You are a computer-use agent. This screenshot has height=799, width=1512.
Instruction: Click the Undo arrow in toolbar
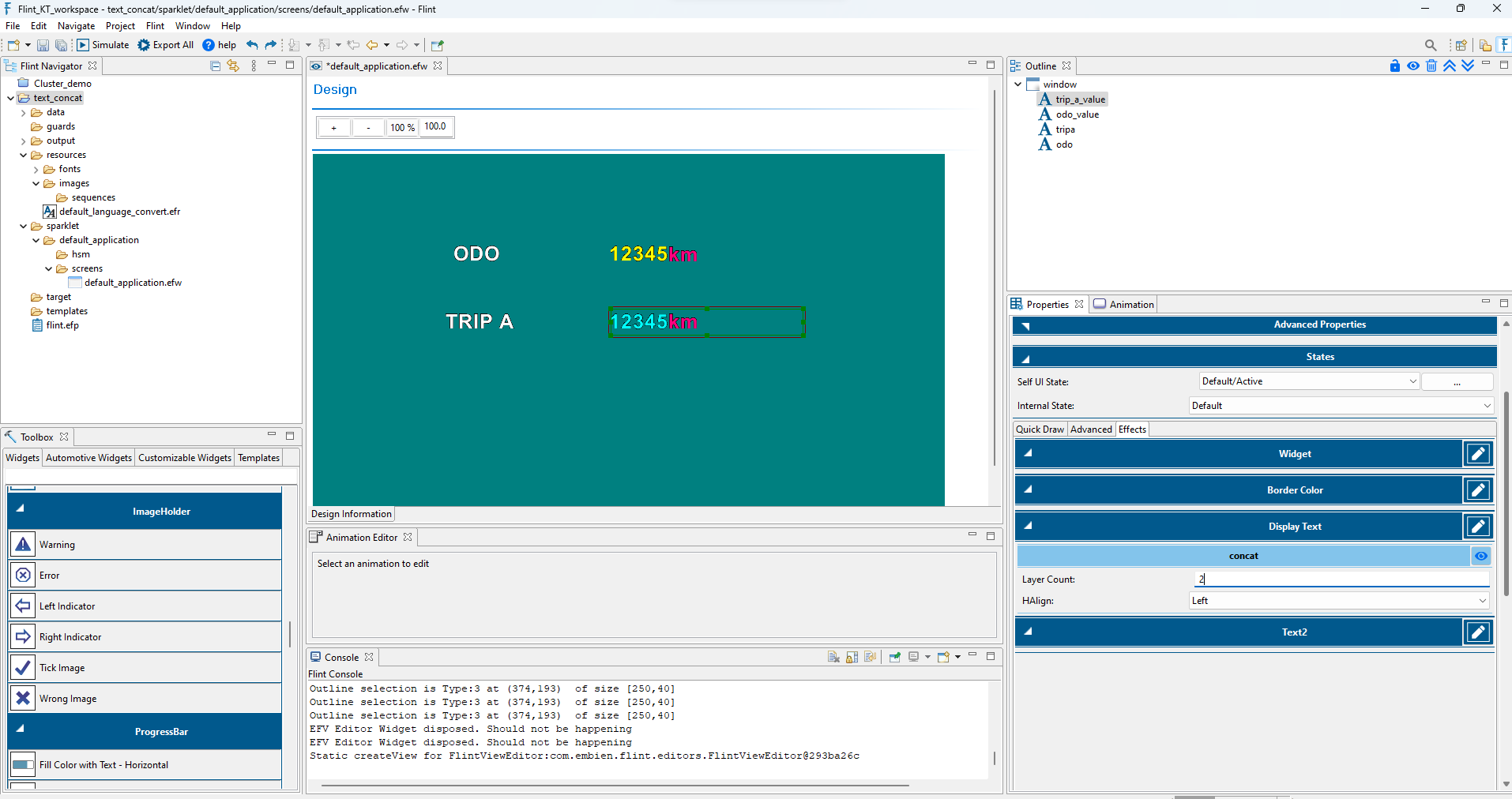[252, 45]
